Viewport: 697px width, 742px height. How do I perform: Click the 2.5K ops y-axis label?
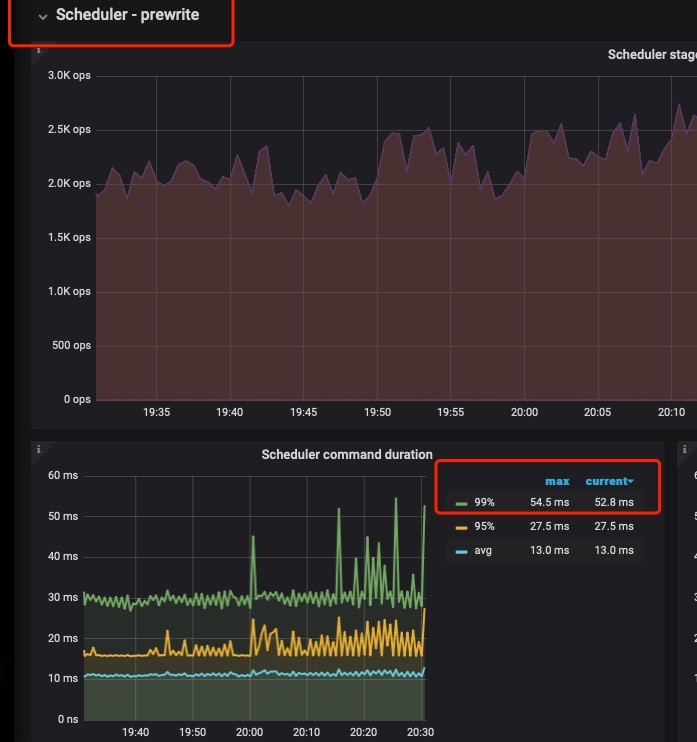pyautogui.click(x=68, y=129)
